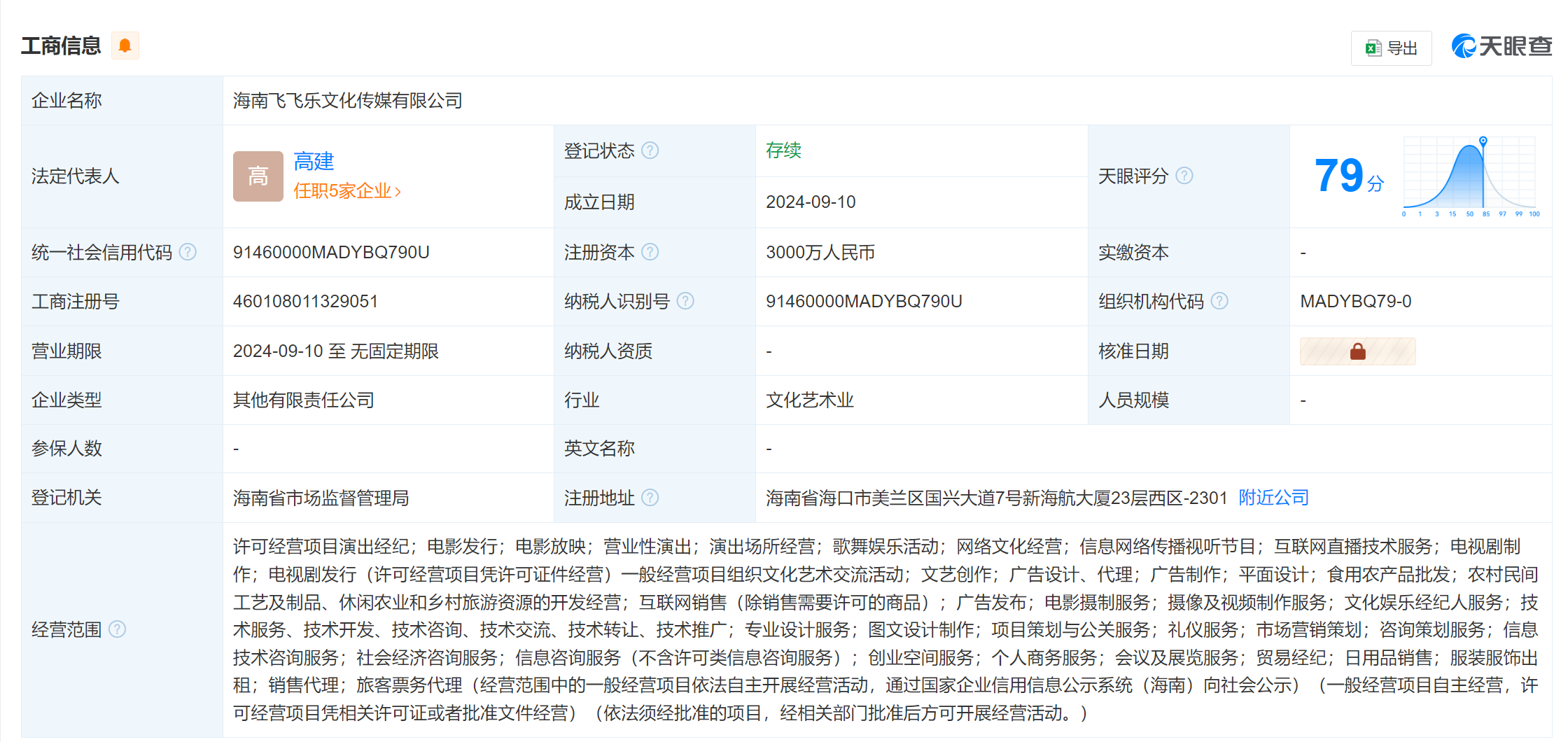Click help icon next to 组织机构代码
This screenshot has height=742, width=1568.
(x=1219, y=301)
